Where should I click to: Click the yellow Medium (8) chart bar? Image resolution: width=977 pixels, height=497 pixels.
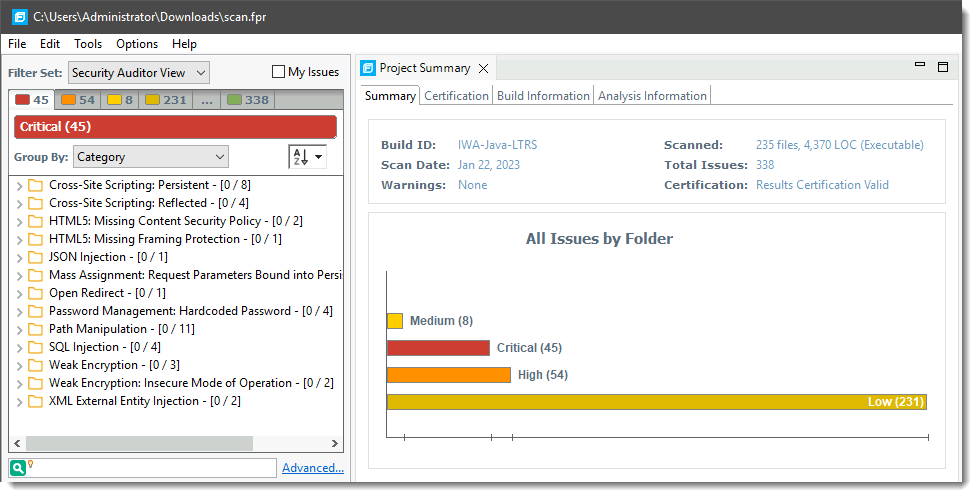pos(394,321)
